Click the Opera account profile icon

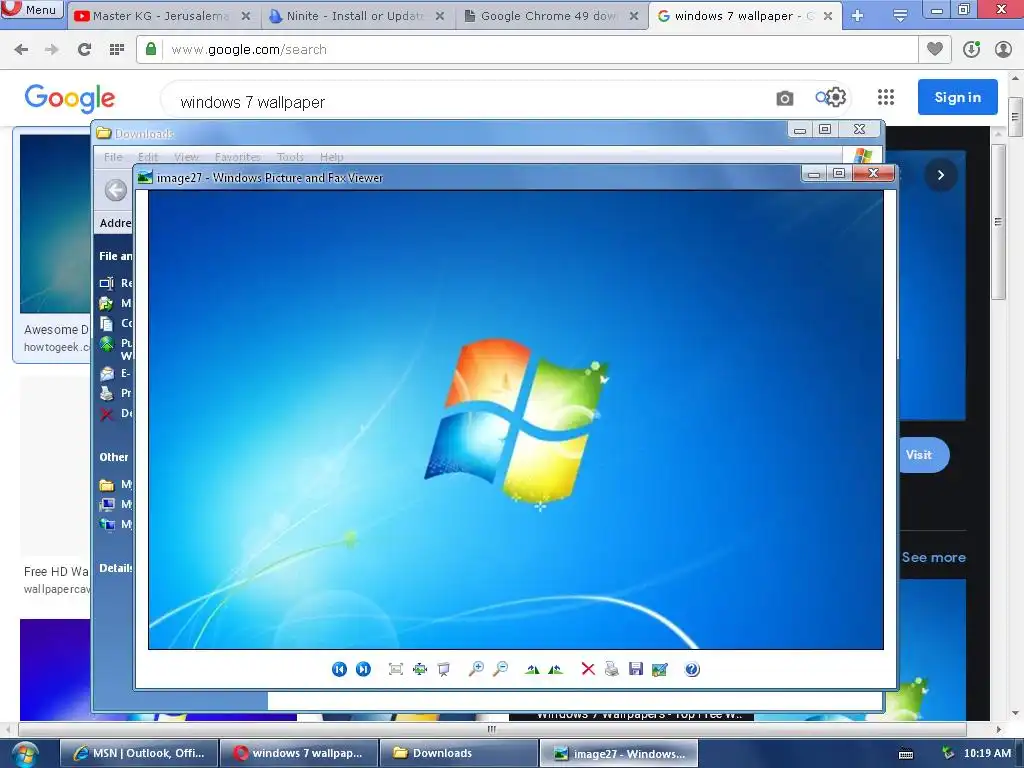point(1003,49)
